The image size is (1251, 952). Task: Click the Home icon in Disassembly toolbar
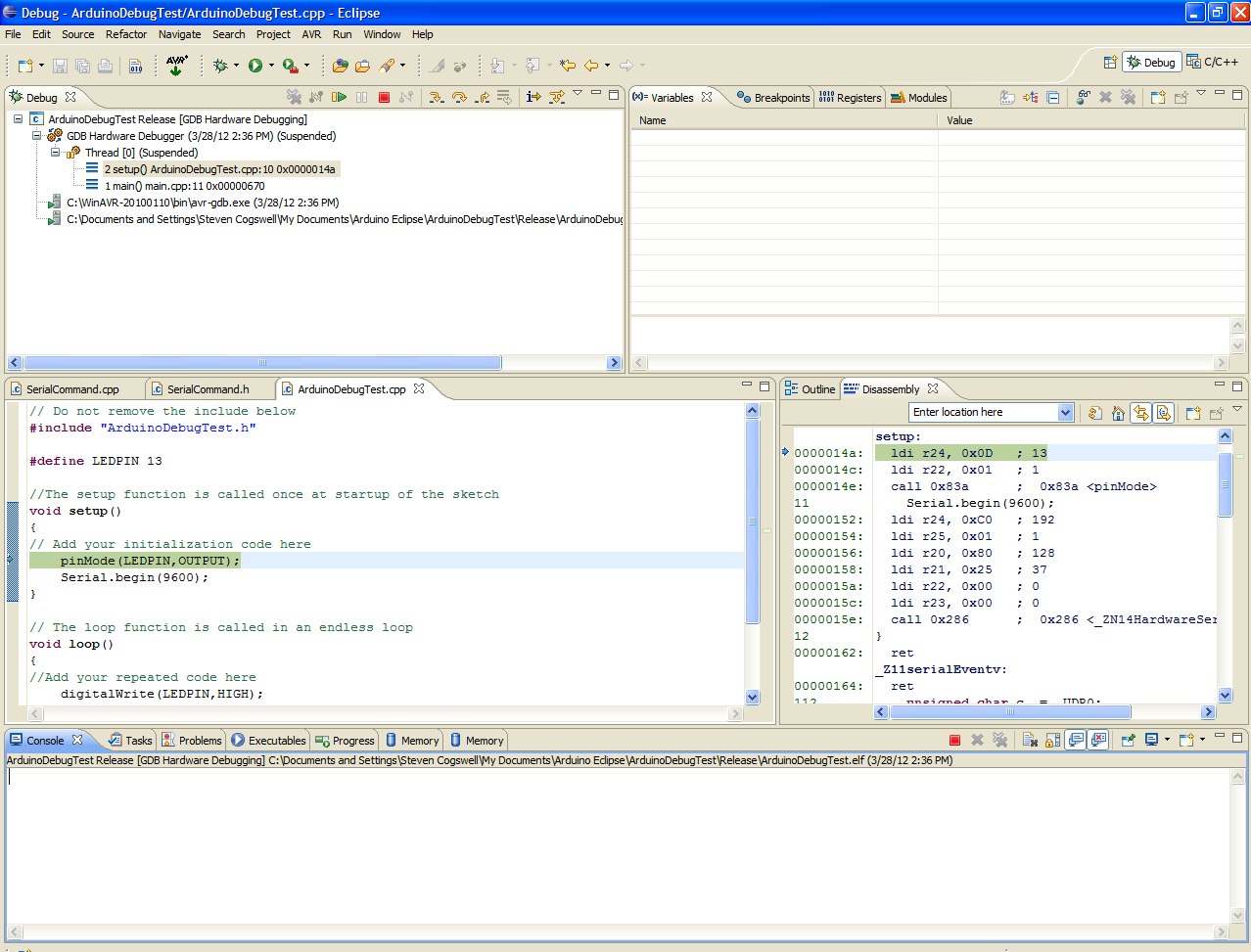point(1118,413)
